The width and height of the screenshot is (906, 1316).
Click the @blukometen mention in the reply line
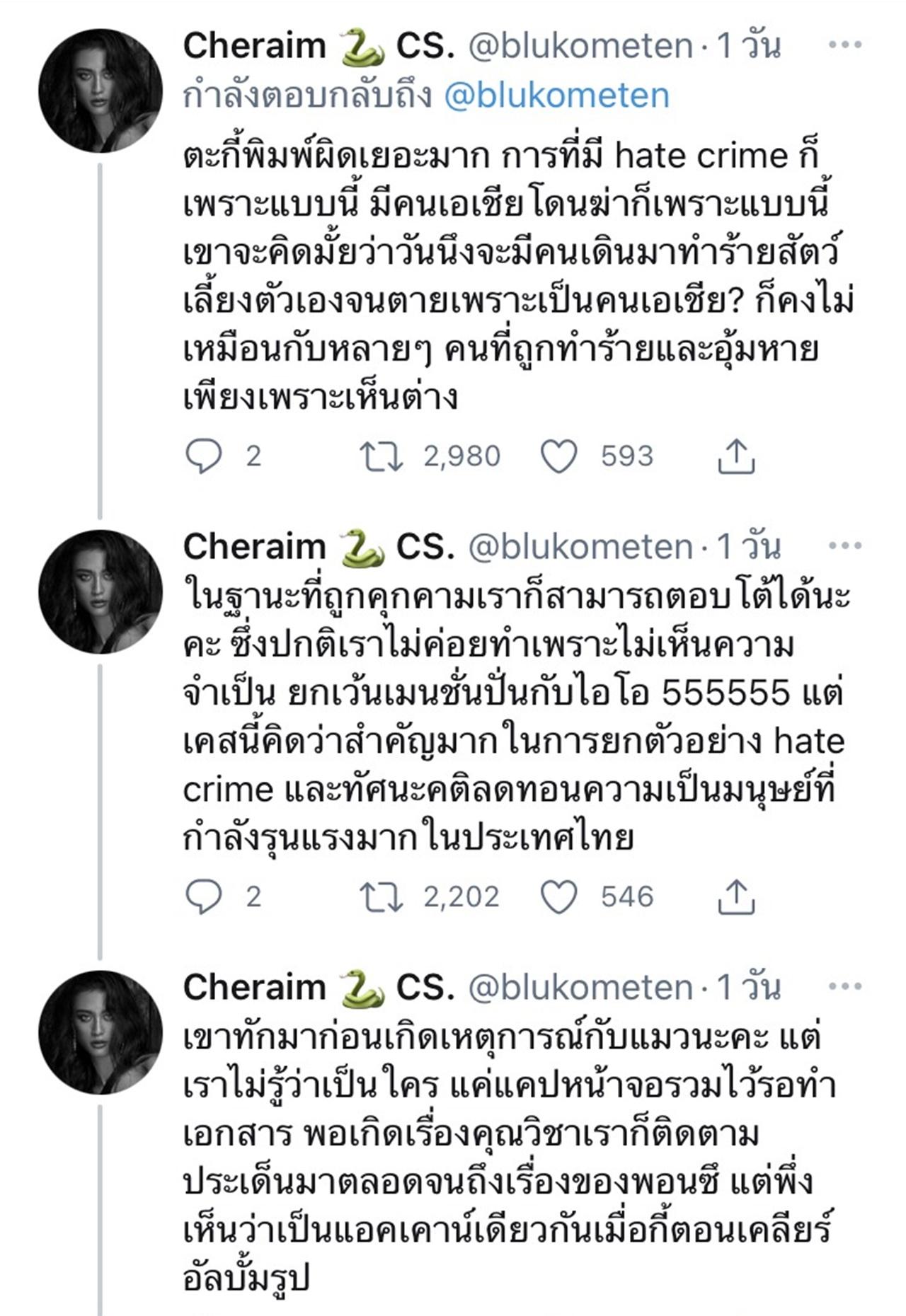[556, 96]
